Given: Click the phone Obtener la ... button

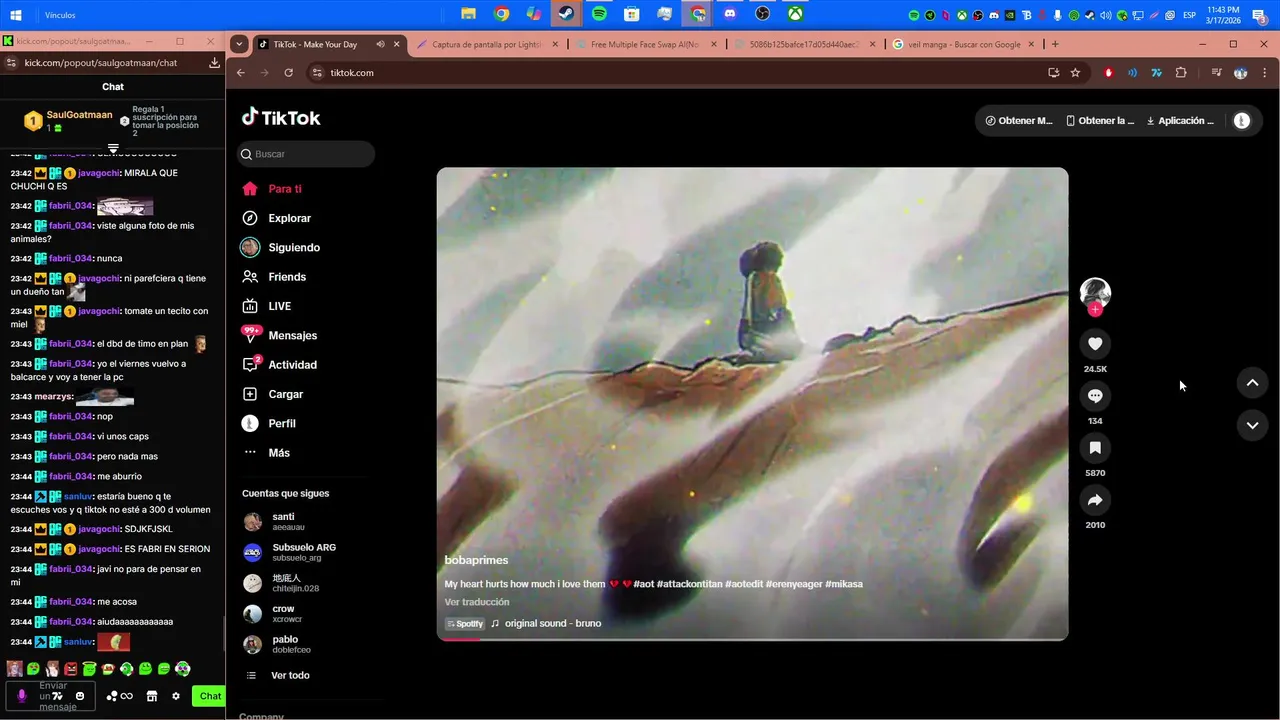Looking at the screenshot, I should tap(1100, 121).
